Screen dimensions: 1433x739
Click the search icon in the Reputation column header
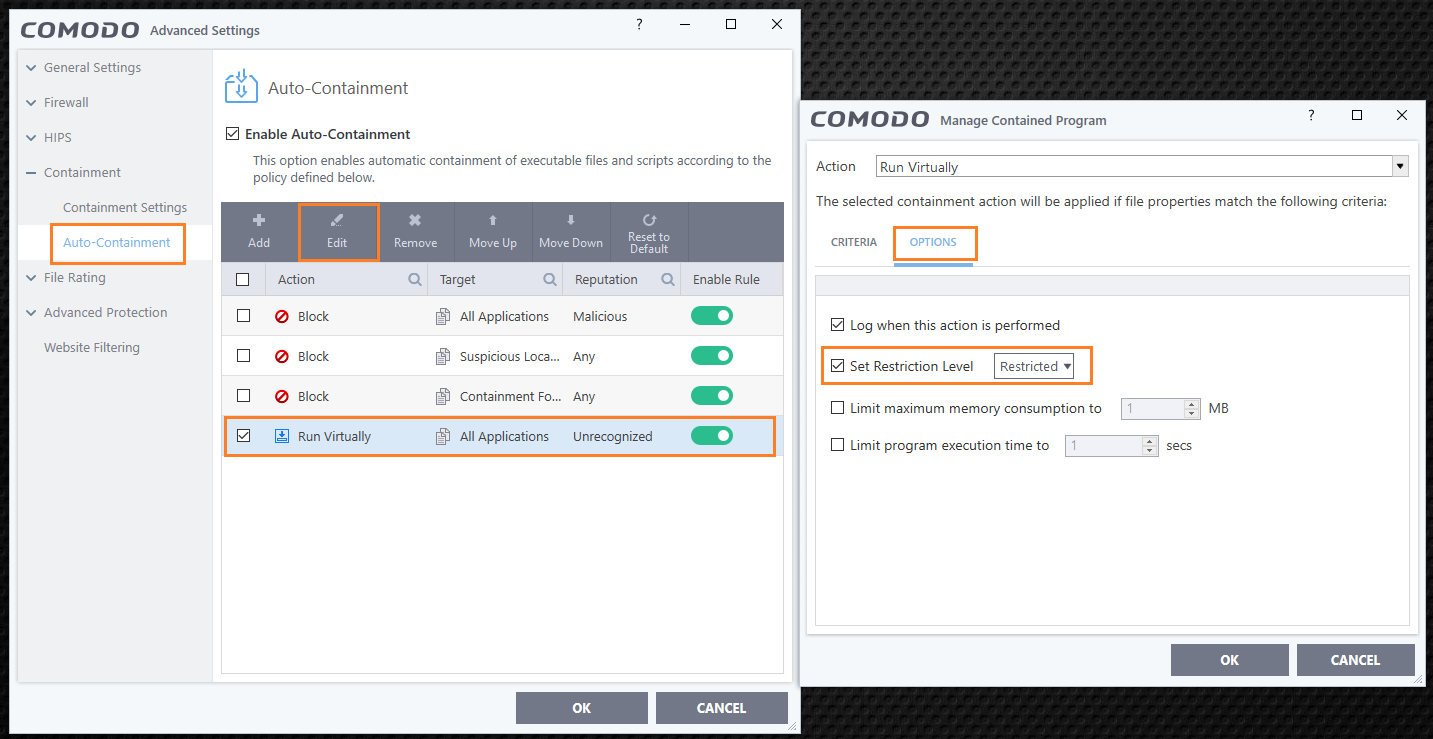click(x=668, y=280)
